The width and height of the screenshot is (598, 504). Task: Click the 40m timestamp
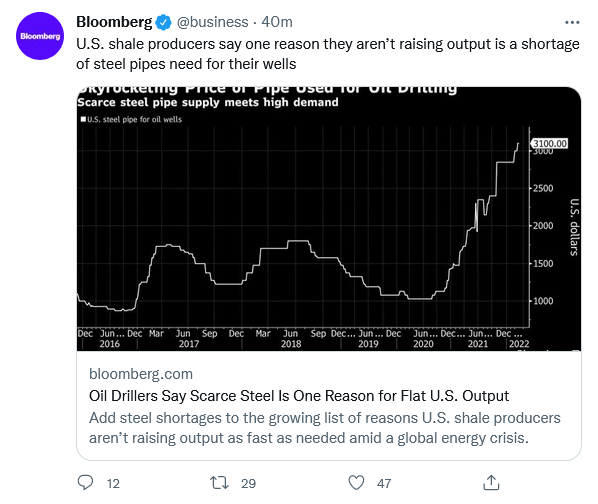click(x=277, y=22)
